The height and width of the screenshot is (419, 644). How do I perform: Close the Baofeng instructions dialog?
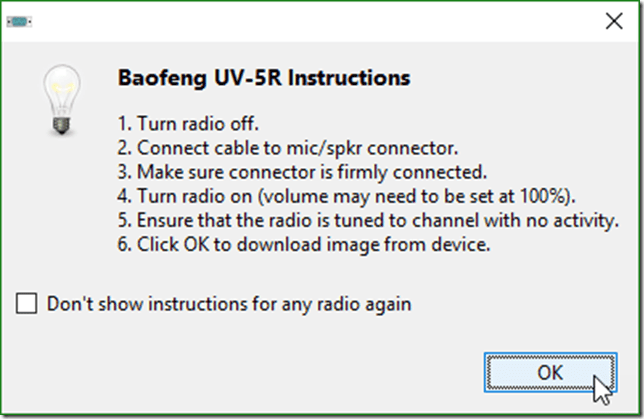613,20
